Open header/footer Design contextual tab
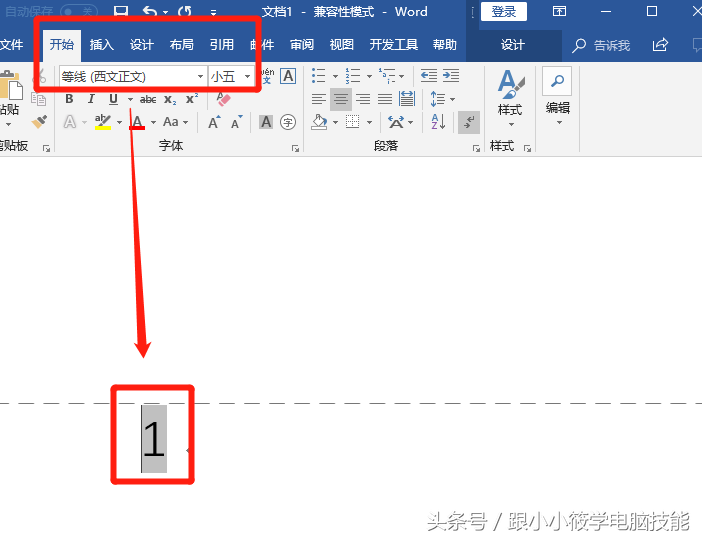The image size is (702, 539). coord(513,45)
